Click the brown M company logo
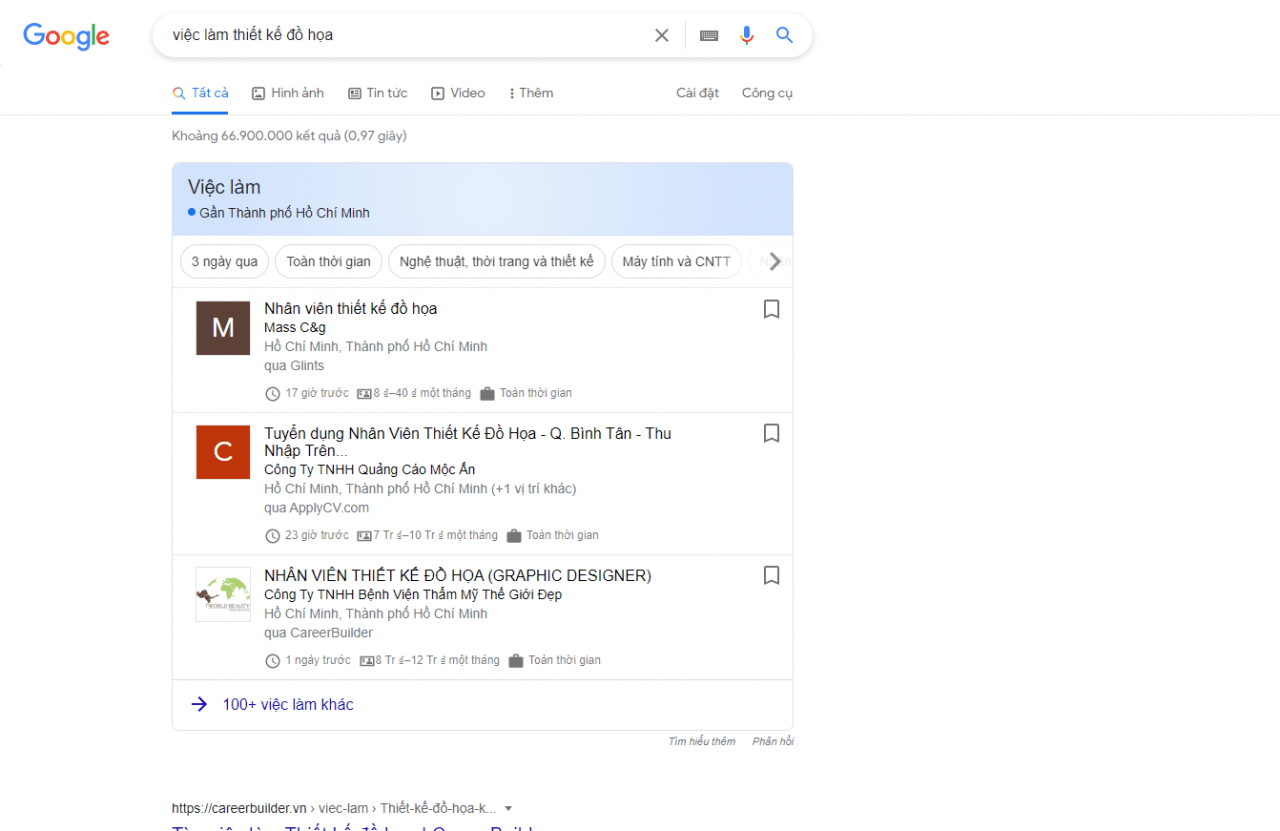Image resolution: width=1280 pixels, height=831 pixels. click(x=223, y=327)
